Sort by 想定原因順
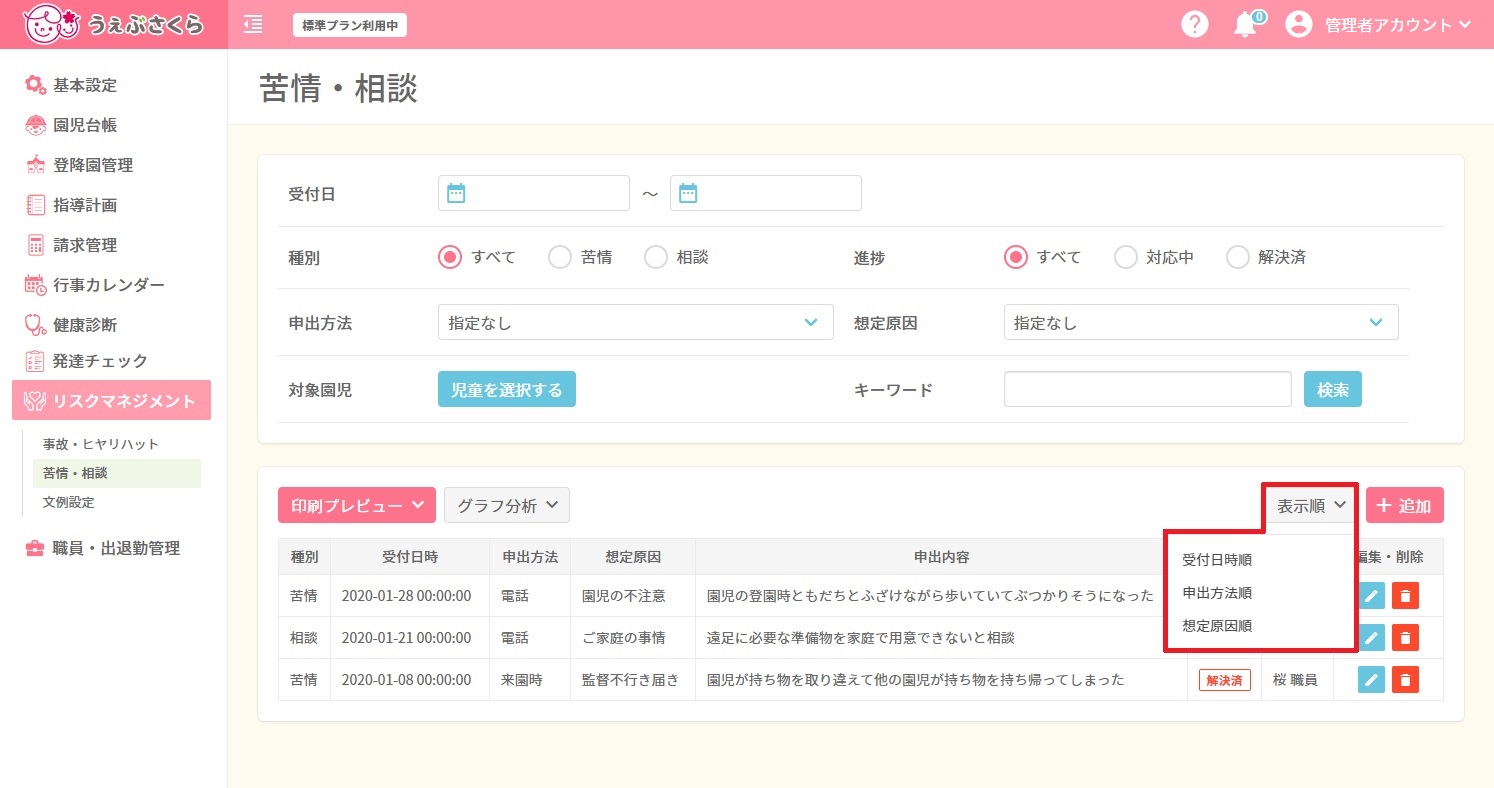1494x788 pixels. coord(1217,626)
